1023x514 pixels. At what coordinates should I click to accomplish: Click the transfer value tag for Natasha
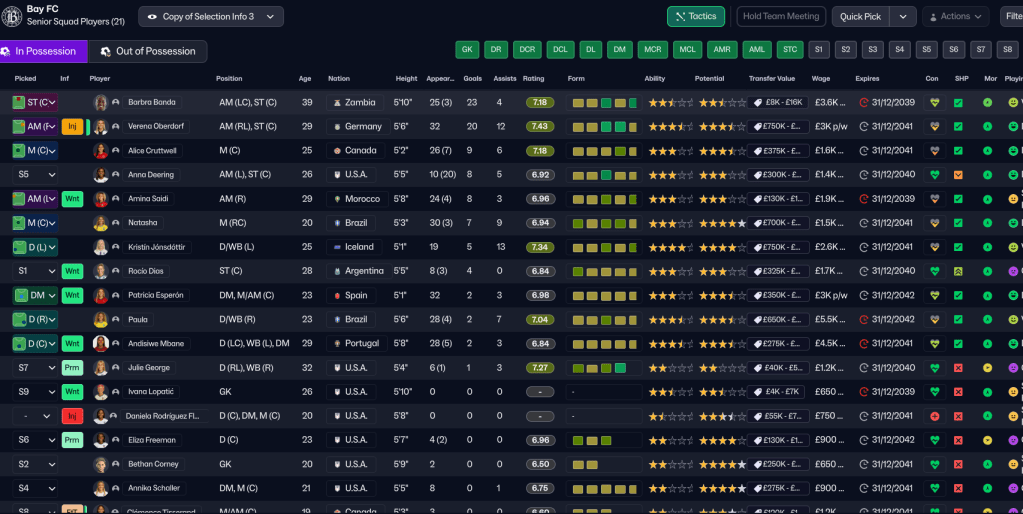pos(778,223)
